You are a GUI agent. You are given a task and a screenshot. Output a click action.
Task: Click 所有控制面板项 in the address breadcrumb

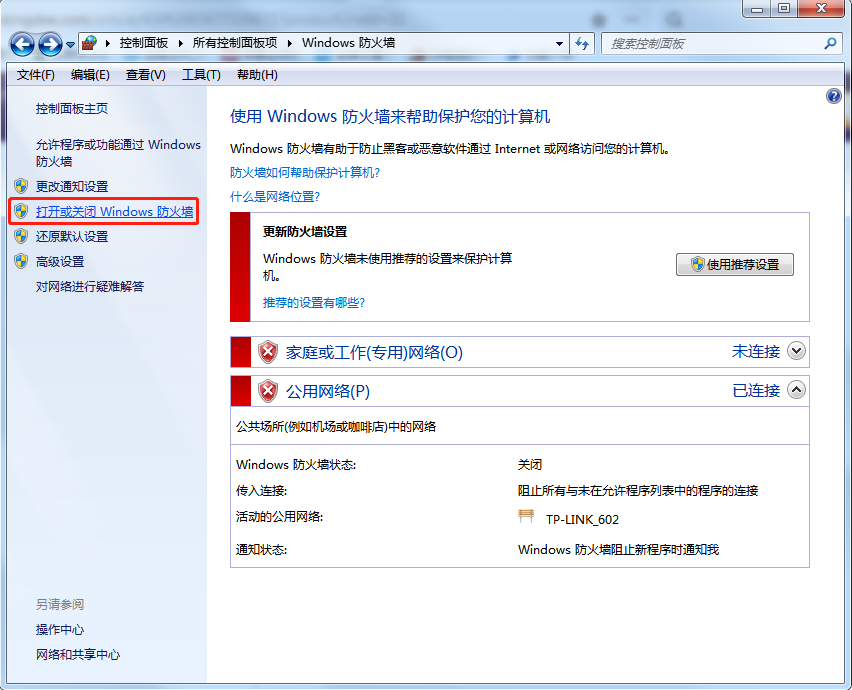point(235,43)
